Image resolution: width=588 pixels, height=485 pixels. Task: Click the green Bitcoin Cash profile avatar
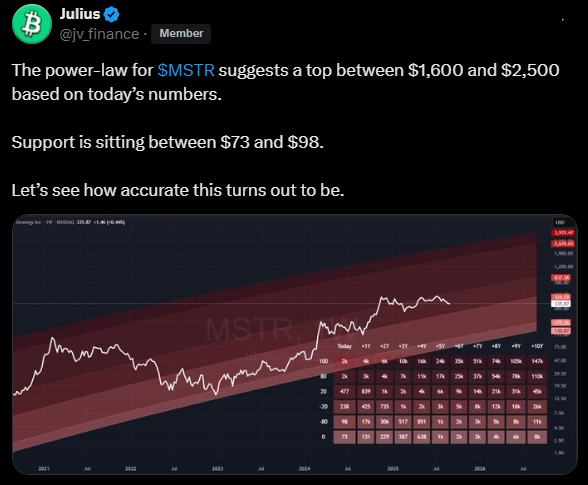pos(32,24)
